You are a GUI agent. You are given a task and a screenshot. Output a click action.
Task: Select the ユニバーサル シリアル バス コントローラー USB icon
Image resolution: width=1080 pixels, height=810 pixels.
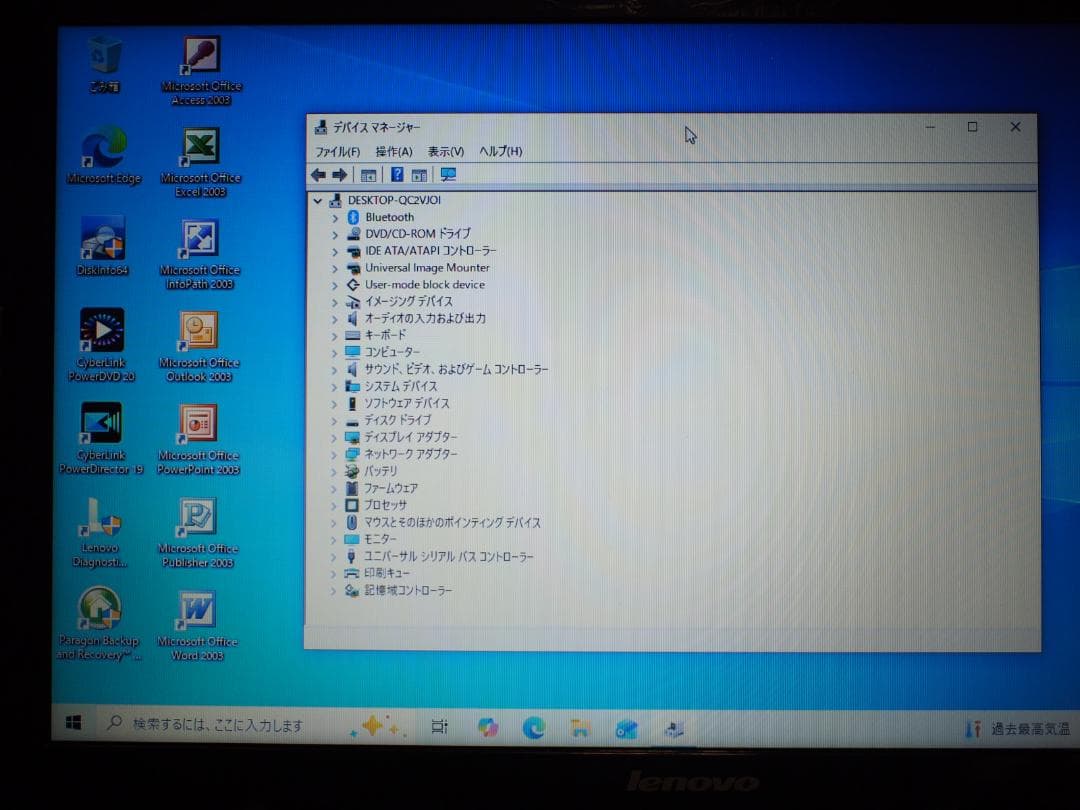351,556
